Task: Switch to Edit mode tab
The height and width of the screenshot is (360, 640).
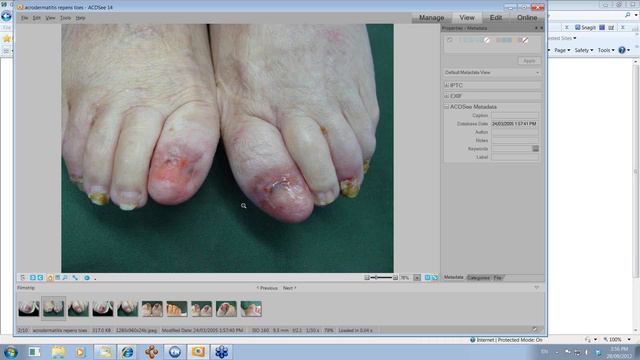Action: (496, 18)
